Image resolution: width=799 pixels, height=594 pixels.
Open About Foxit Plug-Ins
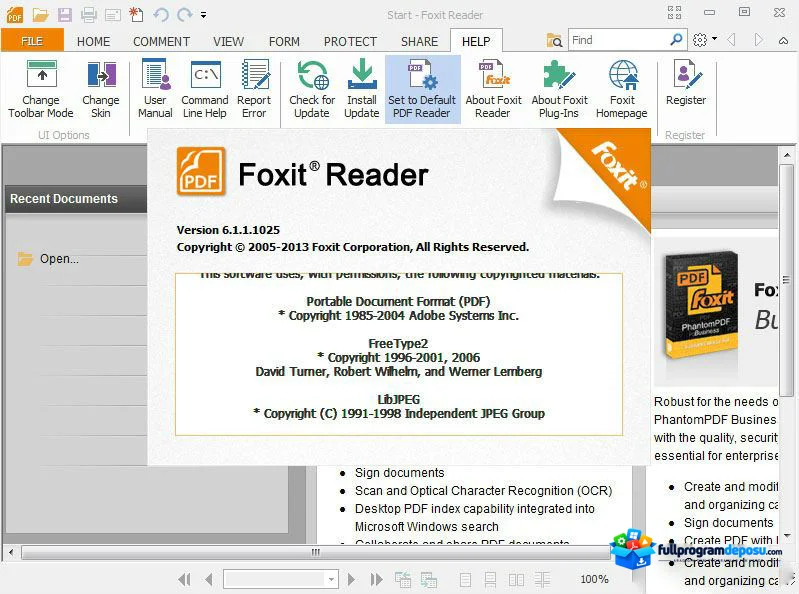(x=559, y=90)
